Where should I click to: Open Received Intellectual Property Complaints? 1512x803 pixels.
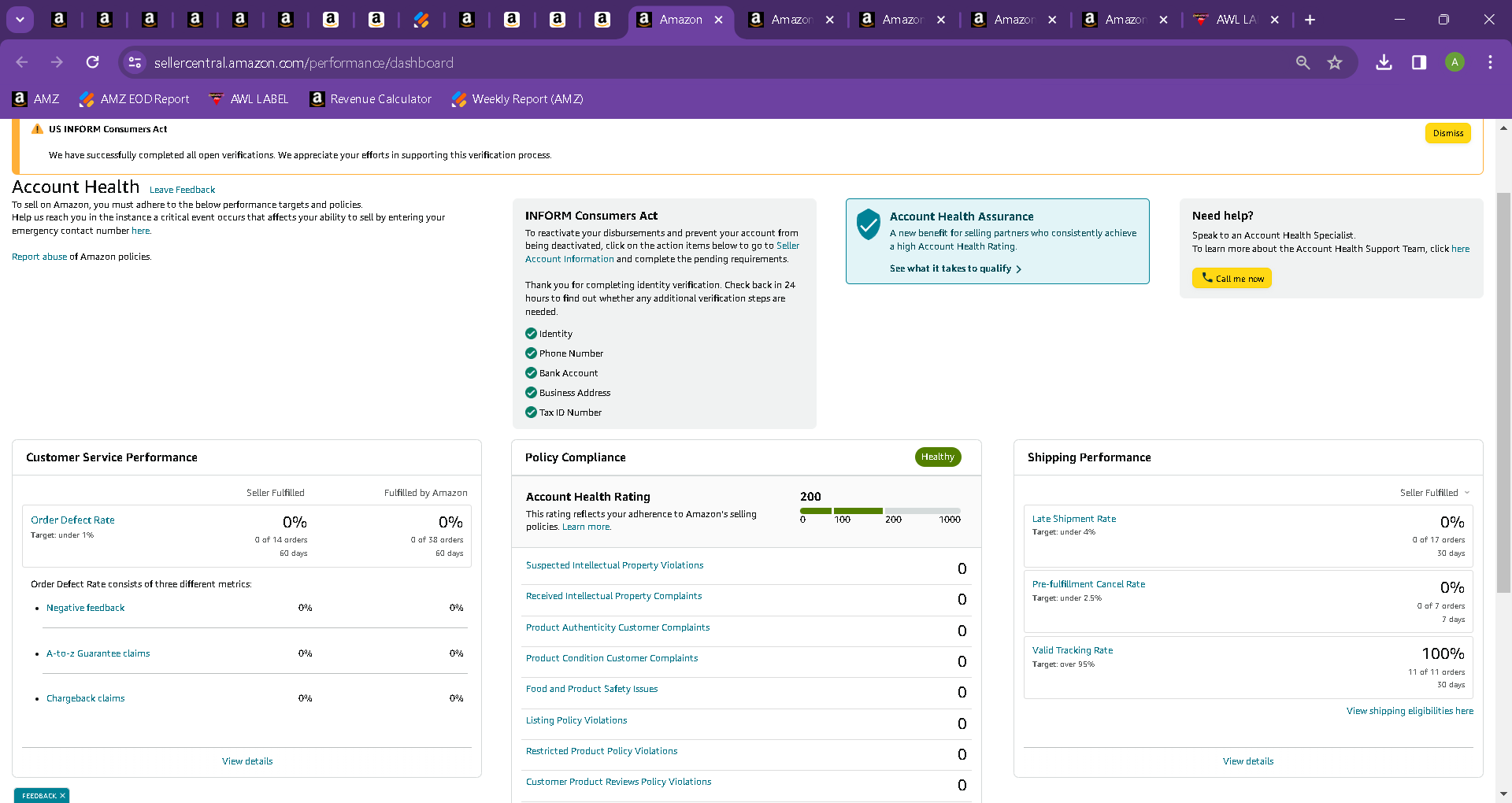tap(613, 596)
